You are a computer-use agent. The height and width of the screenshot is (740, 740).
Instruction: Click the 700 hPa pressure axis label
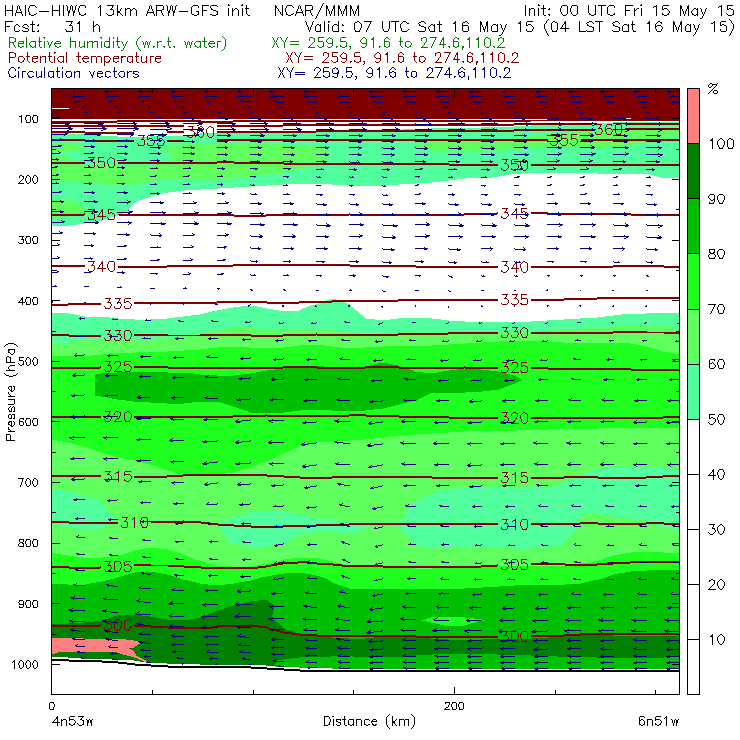(x=28, y=483)
